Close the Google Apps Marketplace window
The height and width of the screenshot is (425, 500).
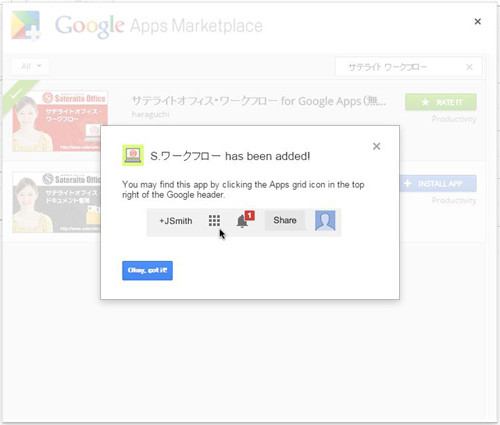pyautogui.click(x=477, y=21)
